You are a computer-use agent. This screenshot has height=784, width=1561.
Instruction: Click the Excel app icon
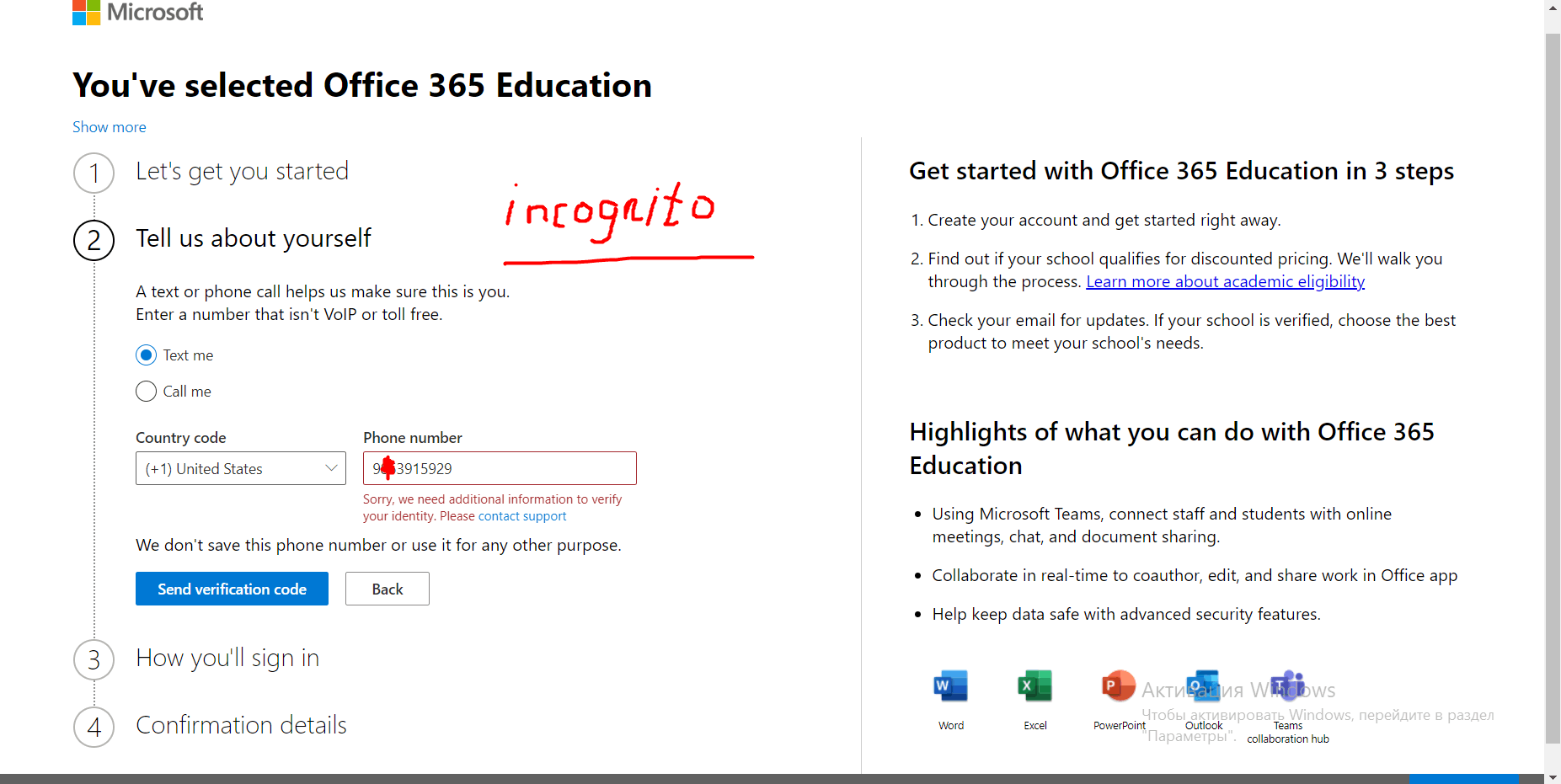pyautogui.click(x=1035, y=686)
